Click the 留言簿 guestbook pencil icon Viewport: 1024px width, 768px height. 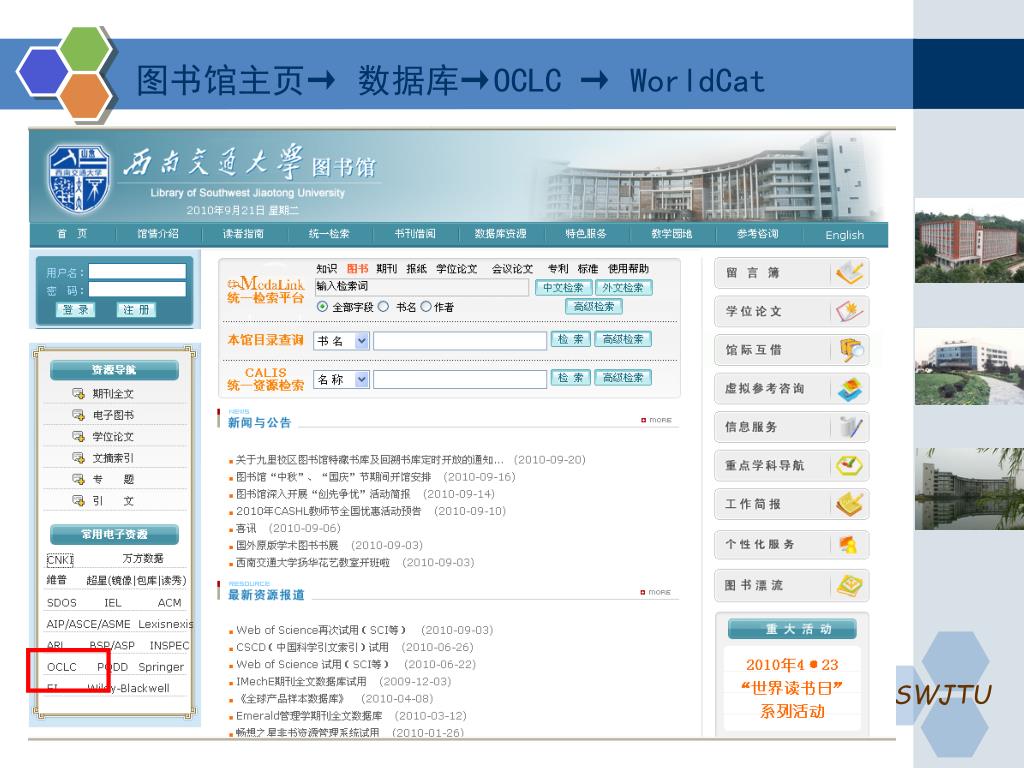click(850, 273)
